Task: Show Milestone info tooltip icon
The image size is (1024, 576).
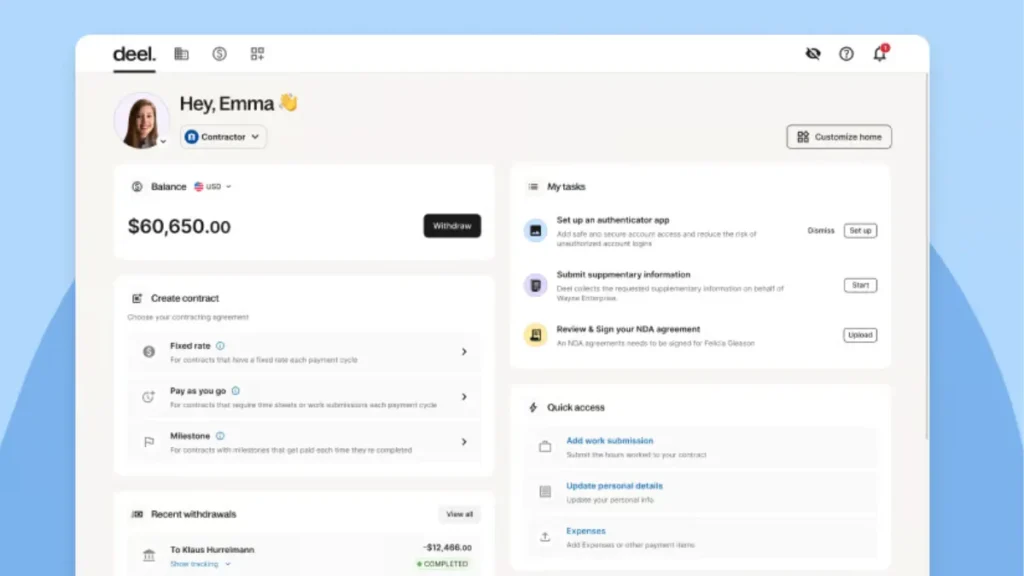Action: (x=220, y=436)
